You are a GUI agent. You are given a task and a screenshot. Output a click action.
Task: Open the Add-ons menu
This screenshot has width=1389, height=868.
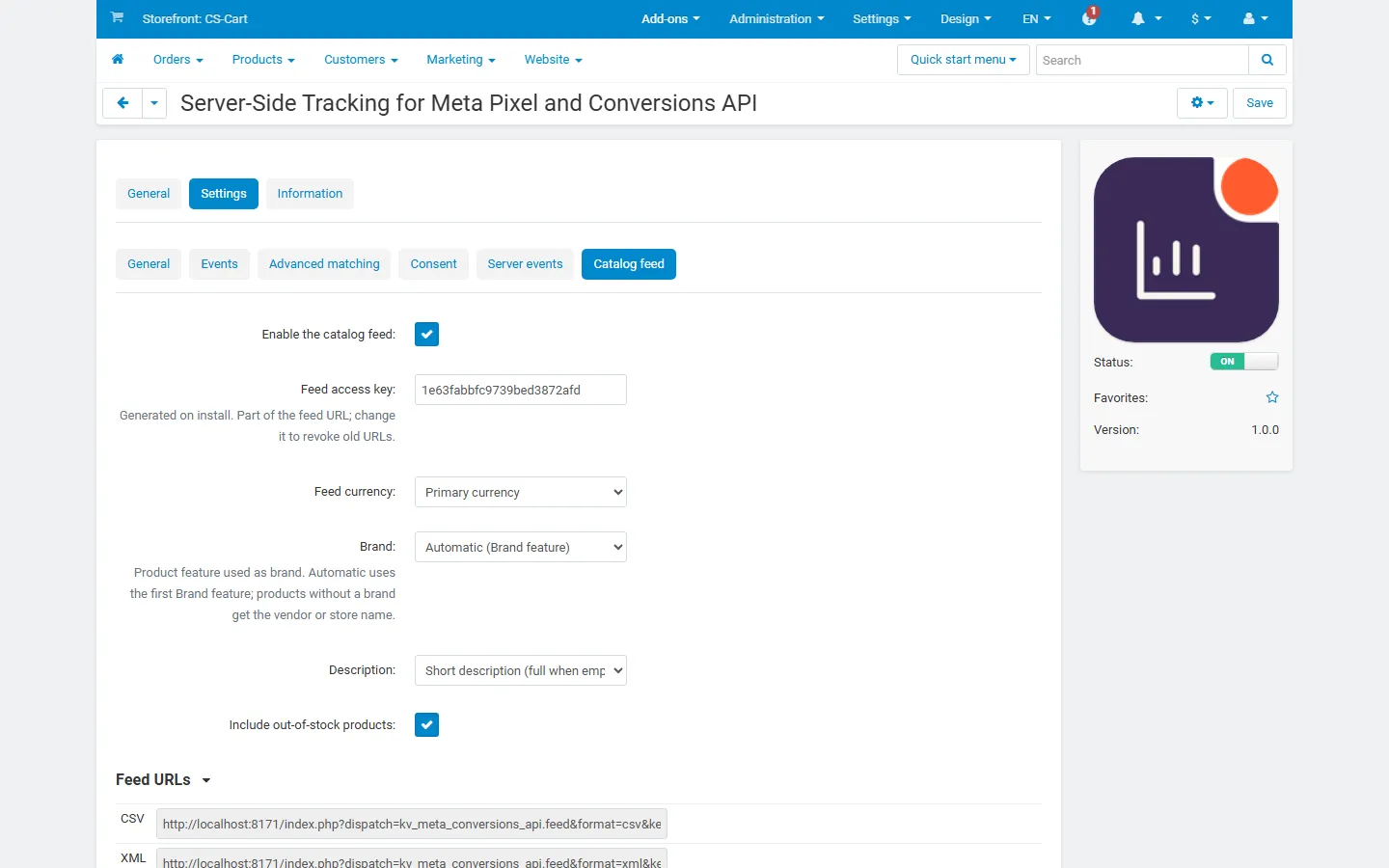coord(670,18)
